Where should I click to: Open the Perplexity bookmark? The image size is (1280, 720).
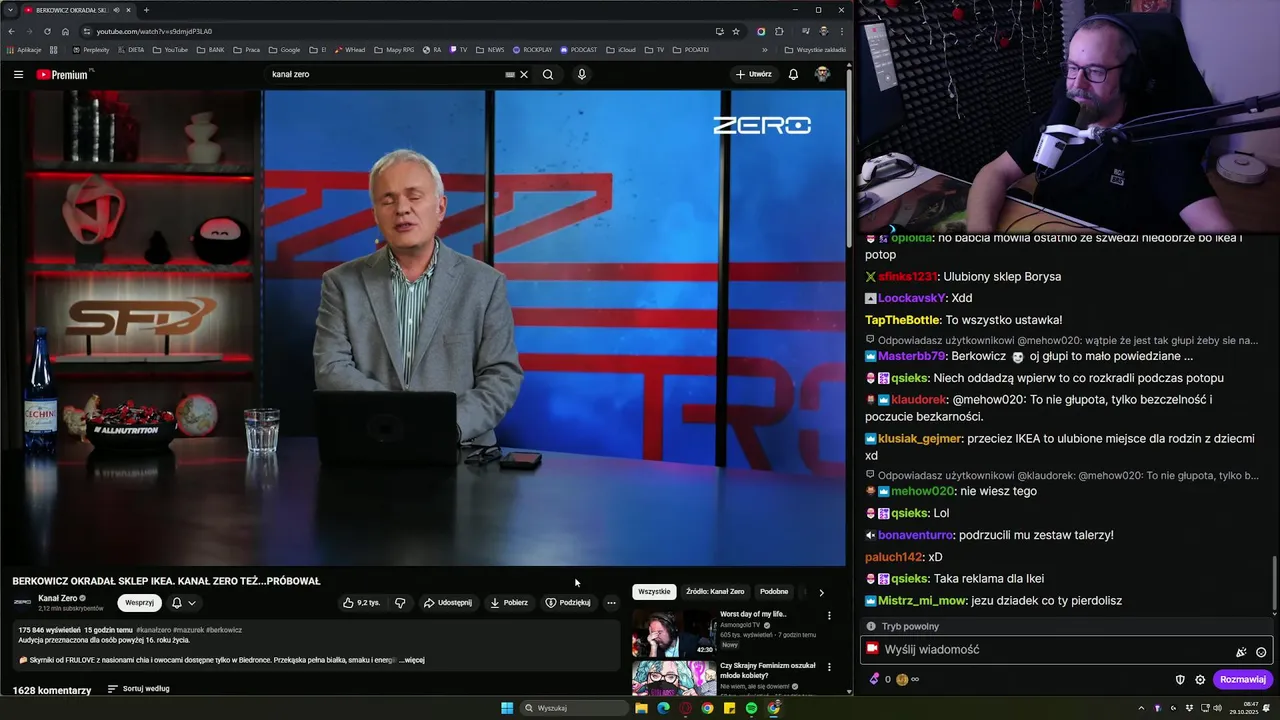91,50
